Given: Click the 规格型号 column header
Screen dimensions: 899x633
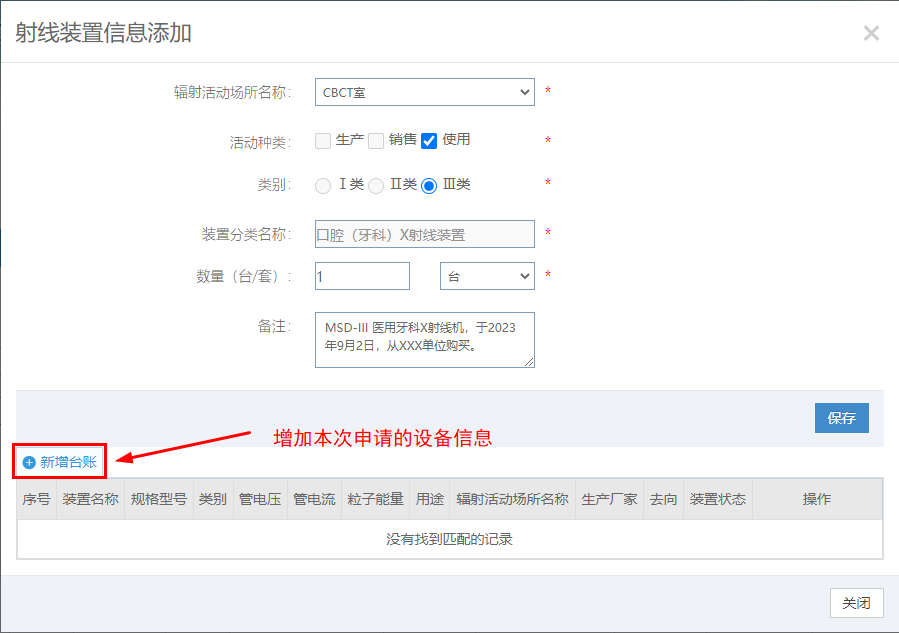Looking at the screenshot, I should click(159, 499).
